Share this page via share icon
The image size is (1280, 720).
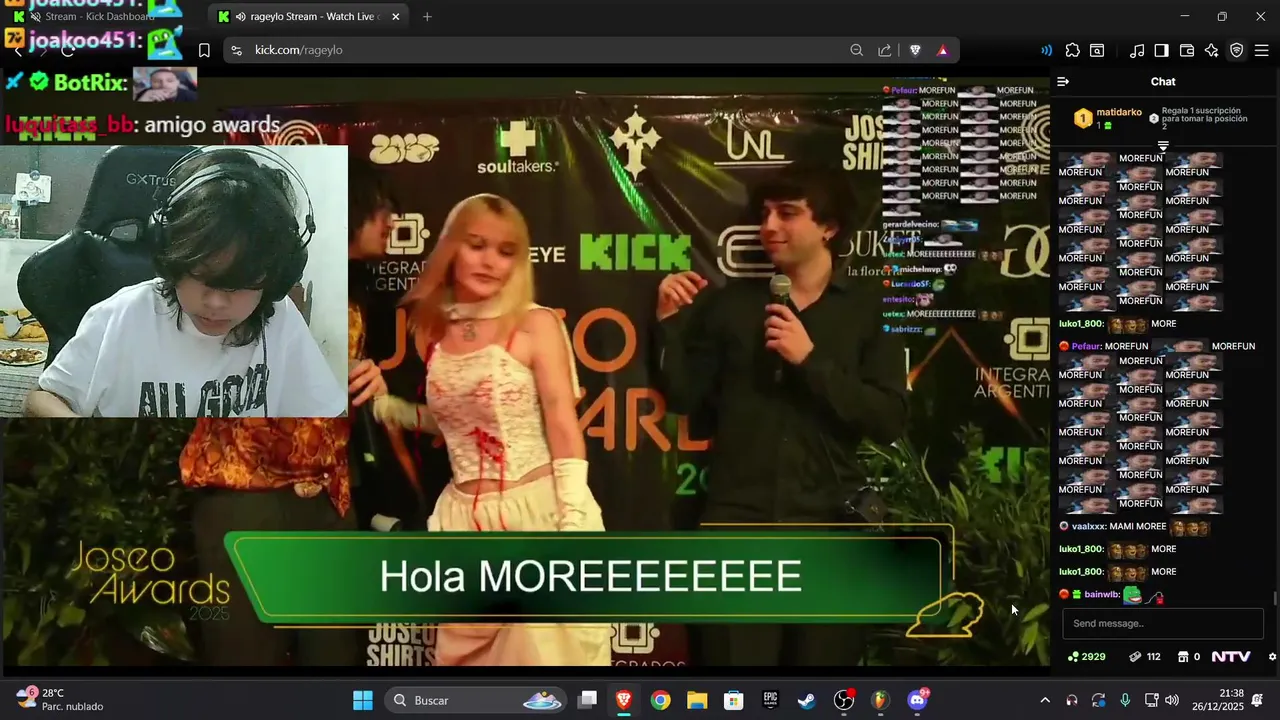click(x=885, y=50)
